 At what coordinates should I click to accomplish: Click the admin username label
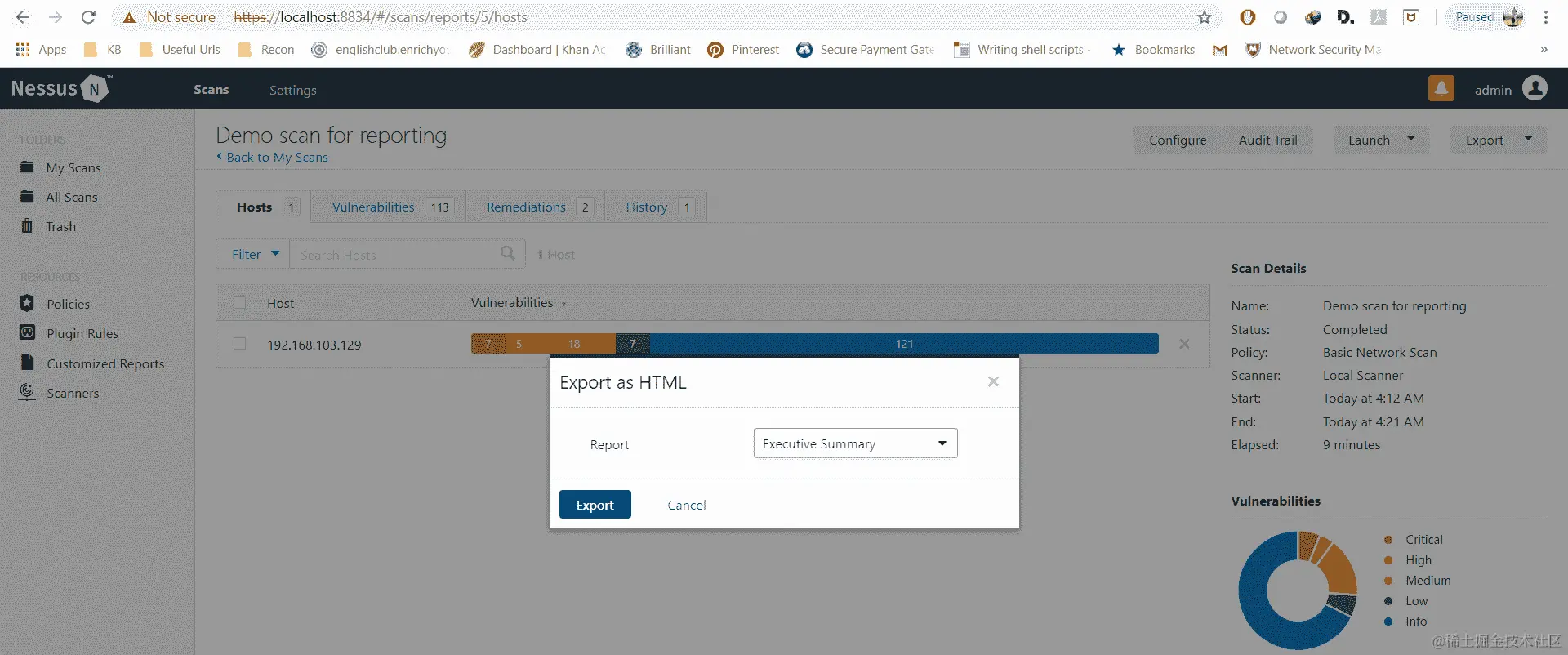(x=1493, y=90)
